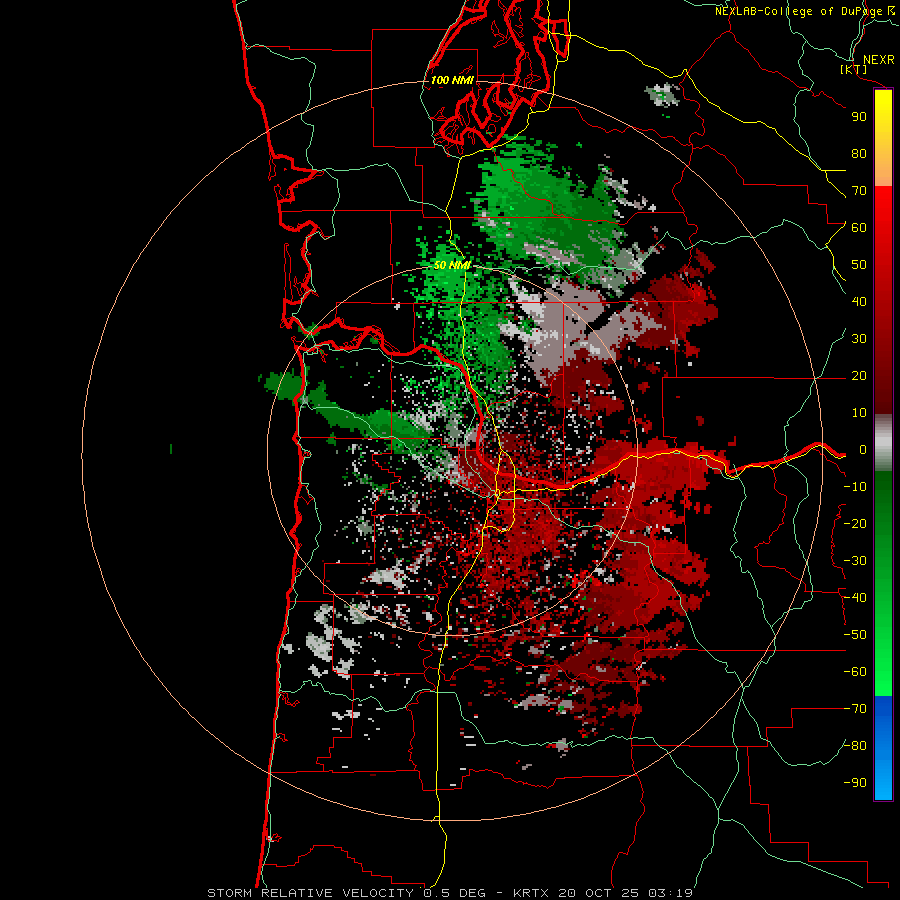Click the positive 90 value on velocity scale

click(859, 117)
